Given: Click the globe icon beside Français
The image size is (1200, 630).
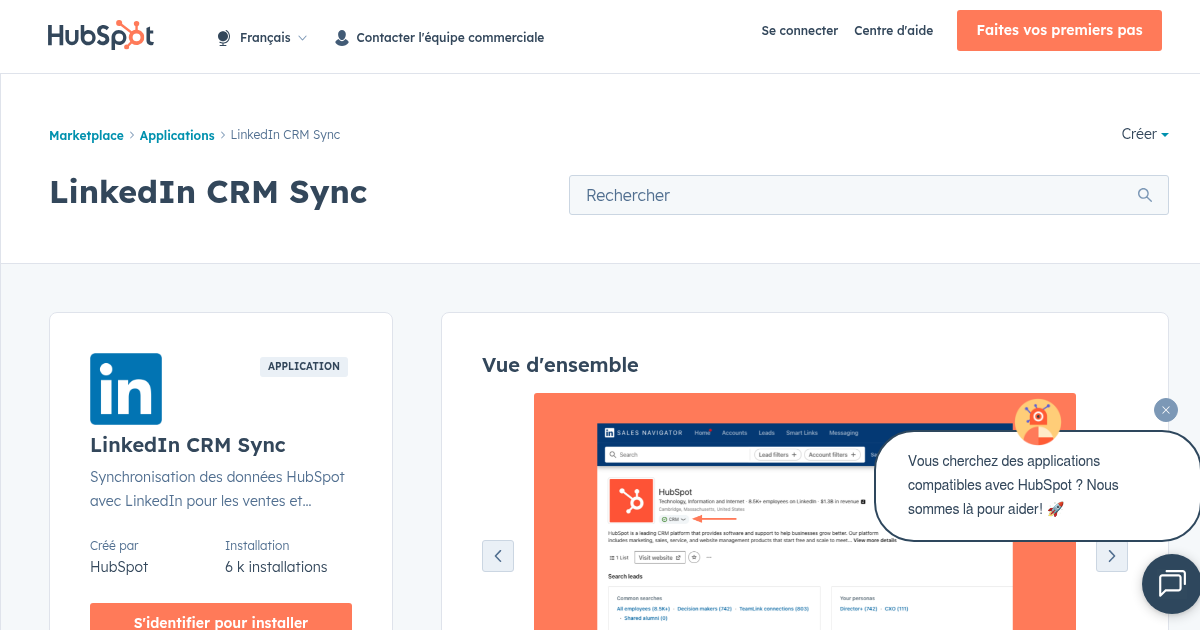Looking at the screenshot, I should tap(222, 36).
